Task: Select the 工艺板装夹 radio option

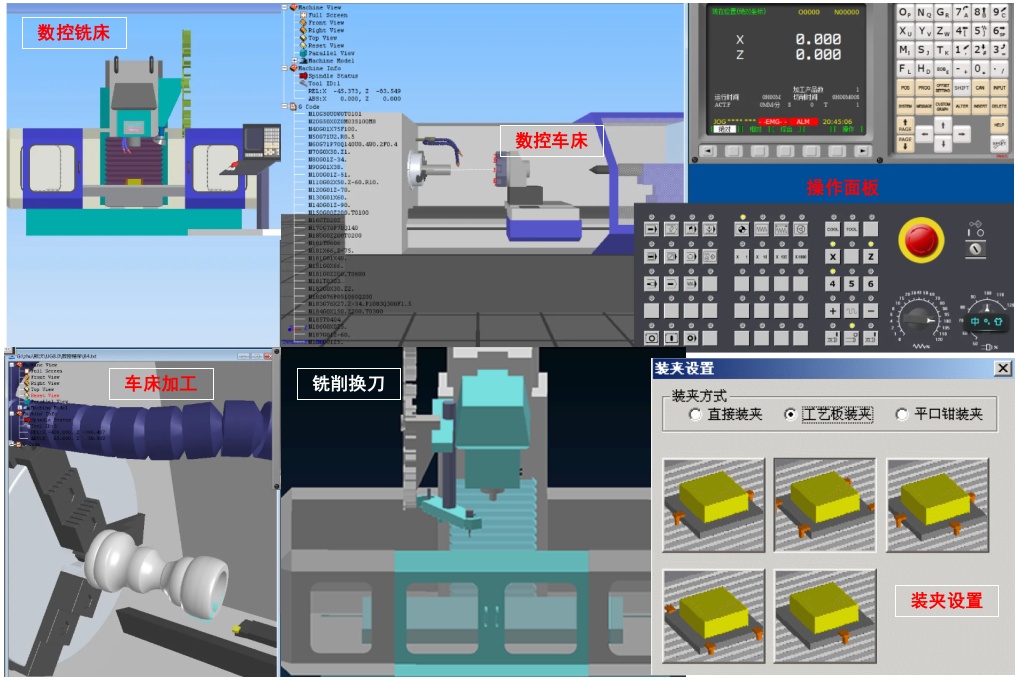Action: (791, 414)
